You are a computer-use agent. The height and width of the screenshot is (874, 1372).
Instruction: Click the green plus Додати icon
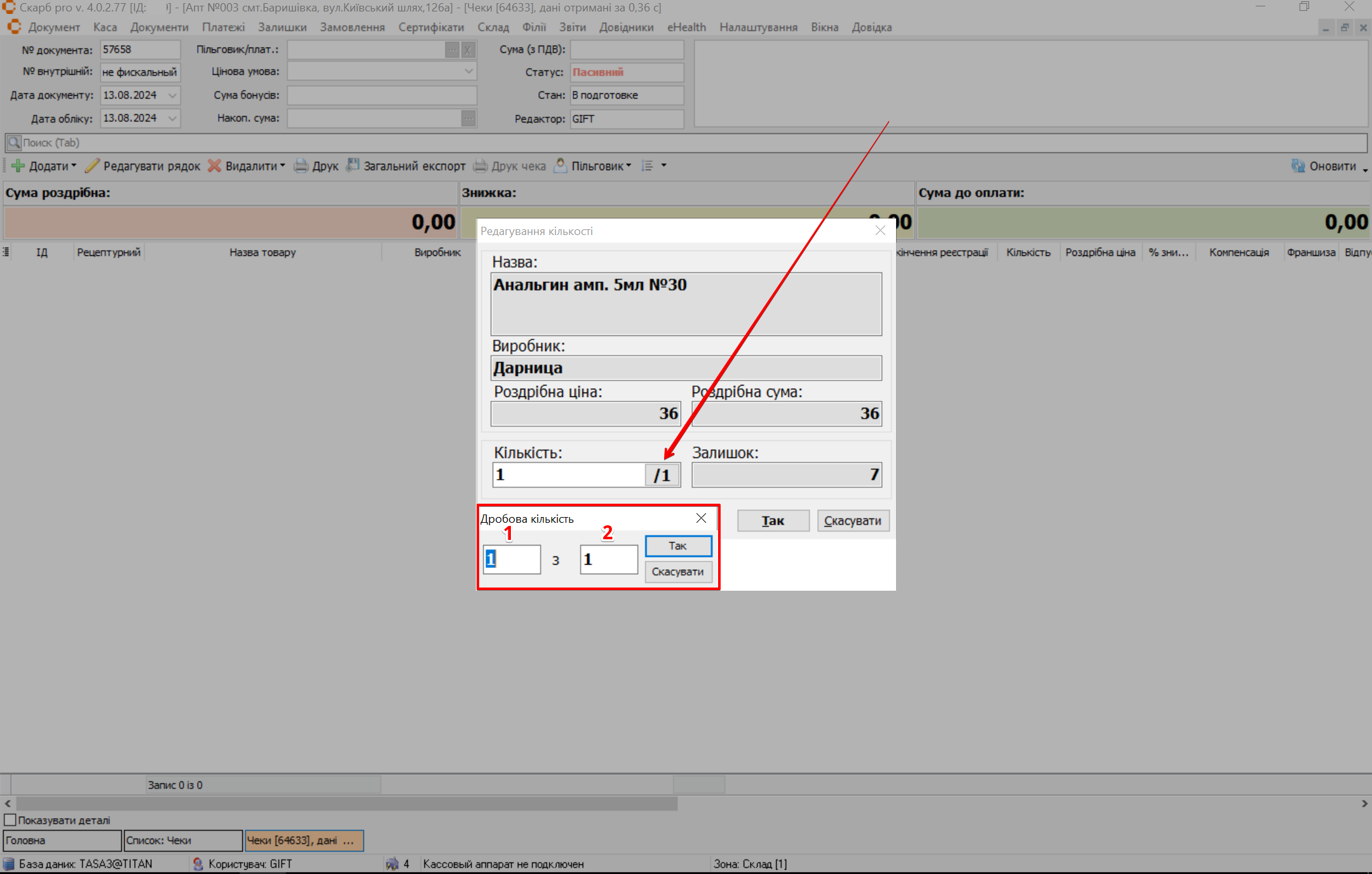coord(18,166)
